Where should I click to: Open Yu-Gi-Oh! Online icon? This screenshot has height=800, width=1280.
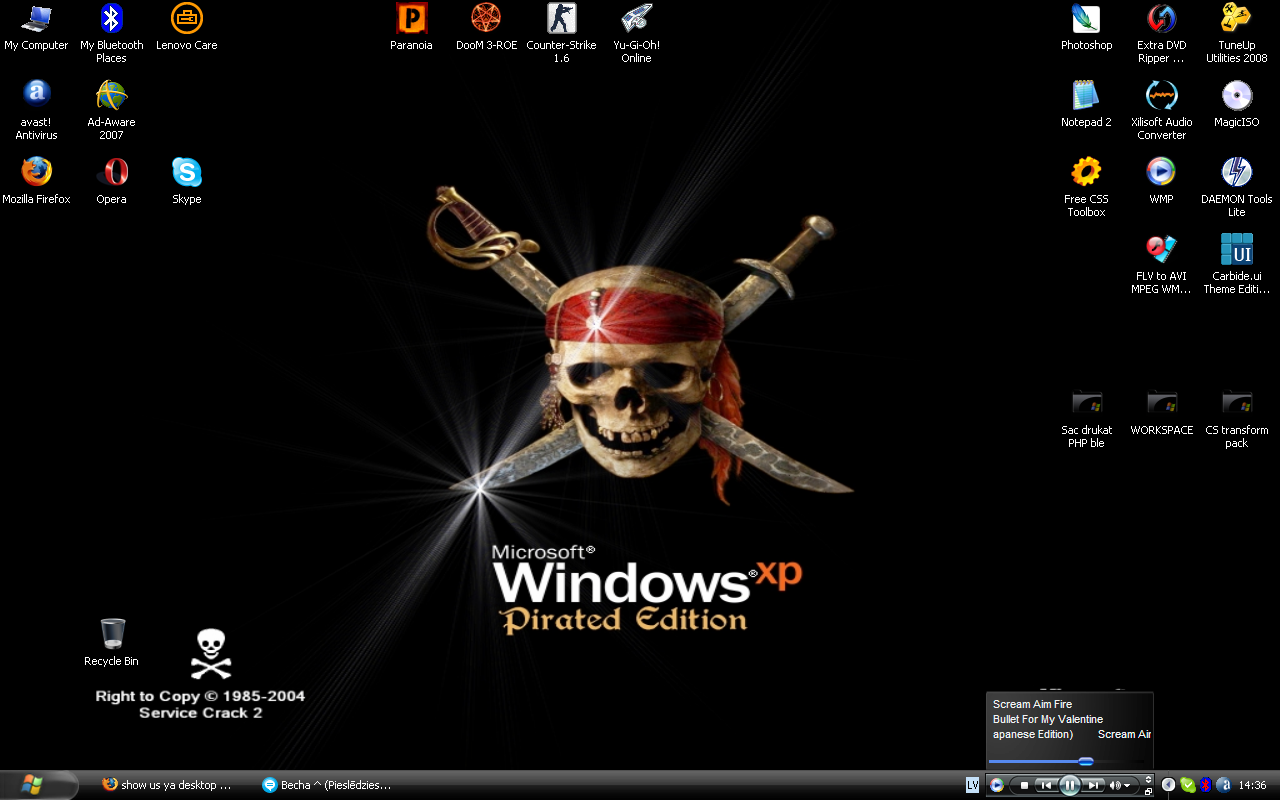(x=636, y=34)
